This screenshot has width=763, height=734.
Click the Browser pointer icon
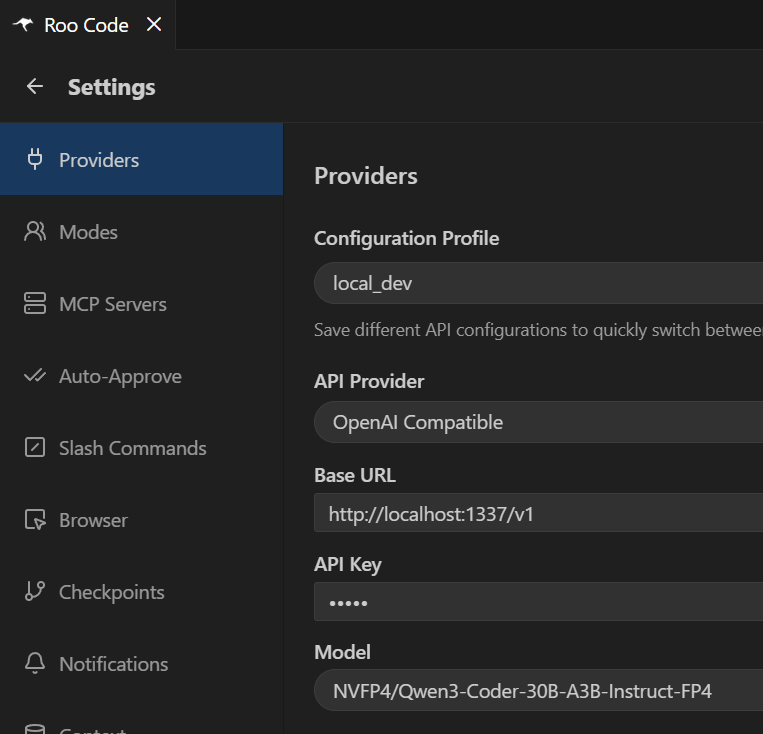pyautogui.click(x=35, y=520)
